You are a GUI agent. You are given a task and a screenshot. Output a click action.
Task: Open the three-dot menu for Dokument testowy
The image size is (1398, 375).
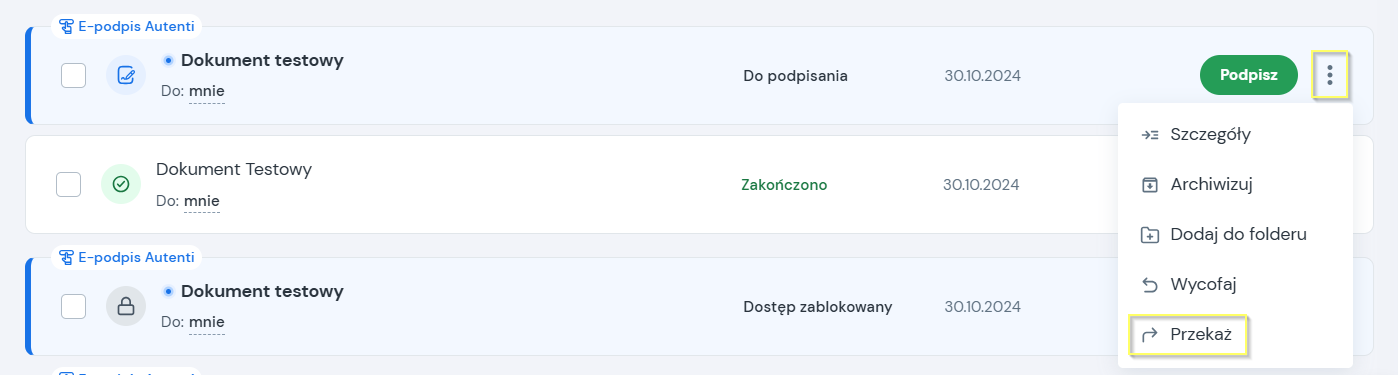[x=1329, y=75]
